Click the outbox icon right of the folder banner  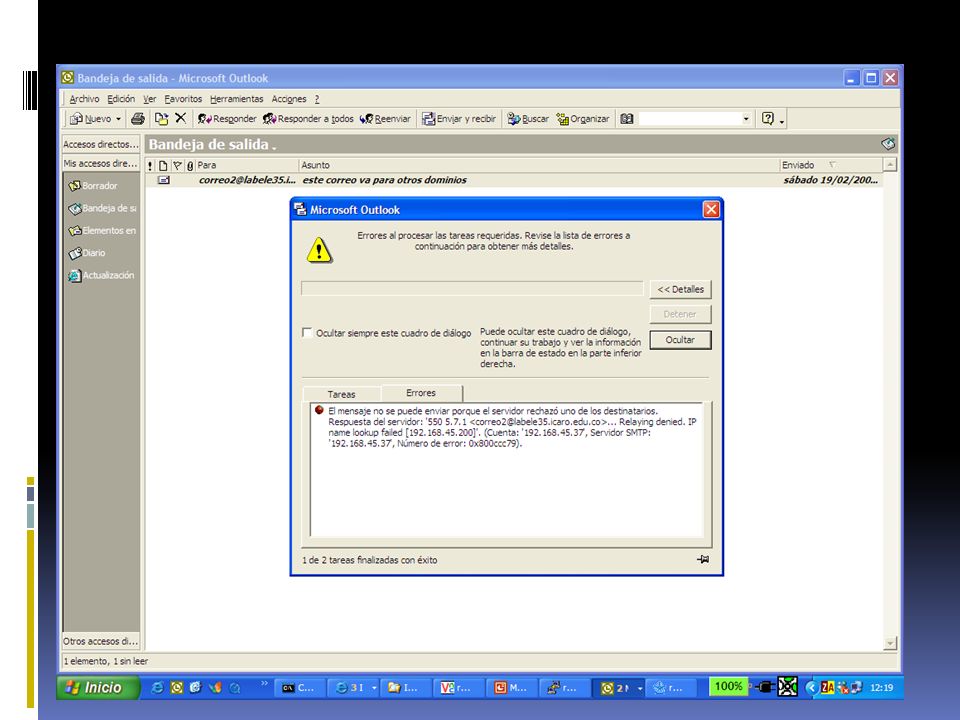[888, 144]
